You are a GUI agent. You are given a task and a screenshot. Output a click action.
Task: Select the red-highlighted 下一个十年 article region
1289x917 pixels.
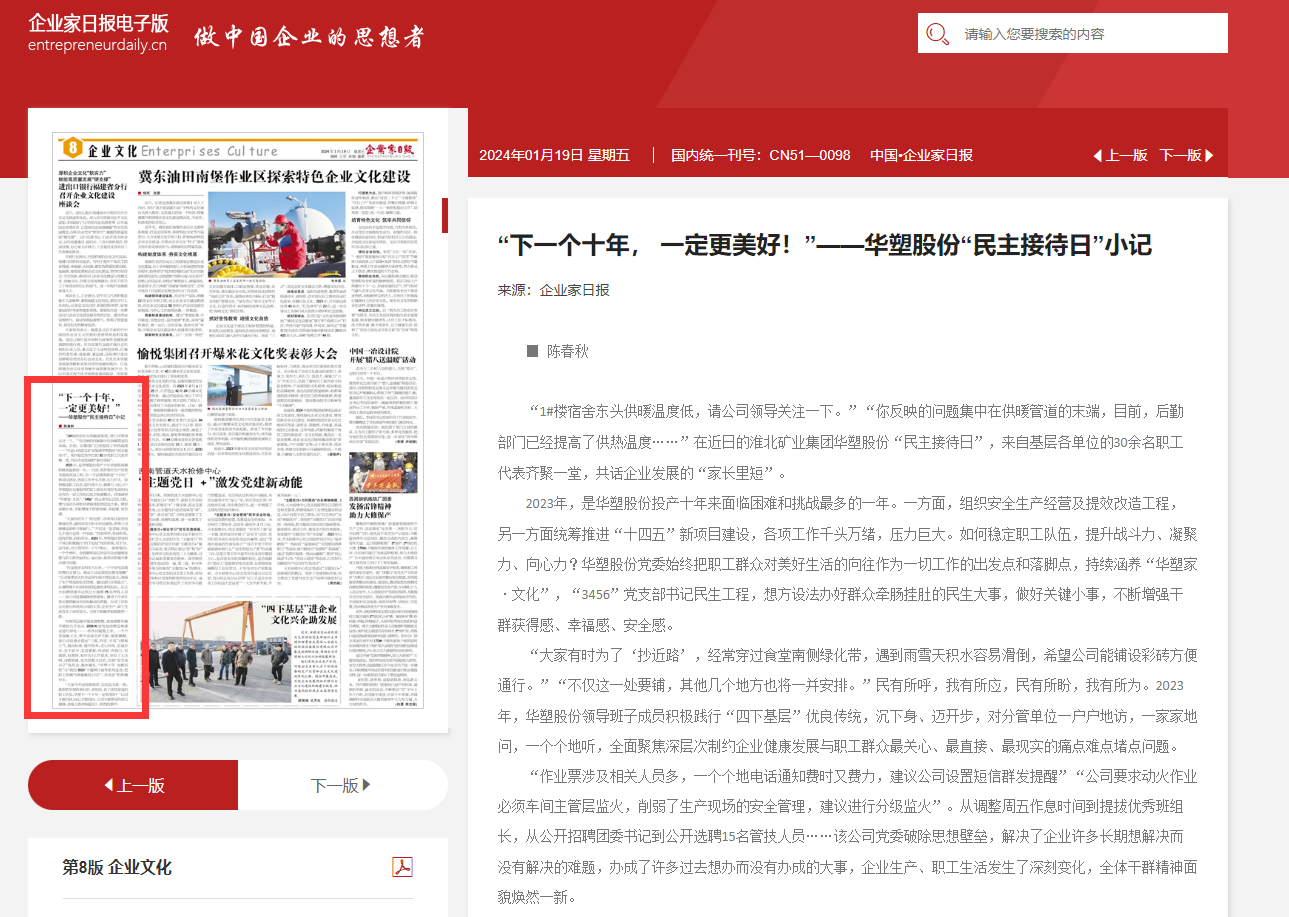tap(88, 547)
